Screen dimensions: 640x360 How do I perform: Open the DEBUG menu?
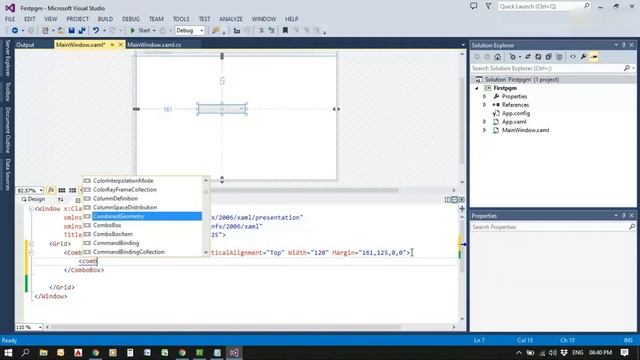pyautogui.click(x=131, y=19)
